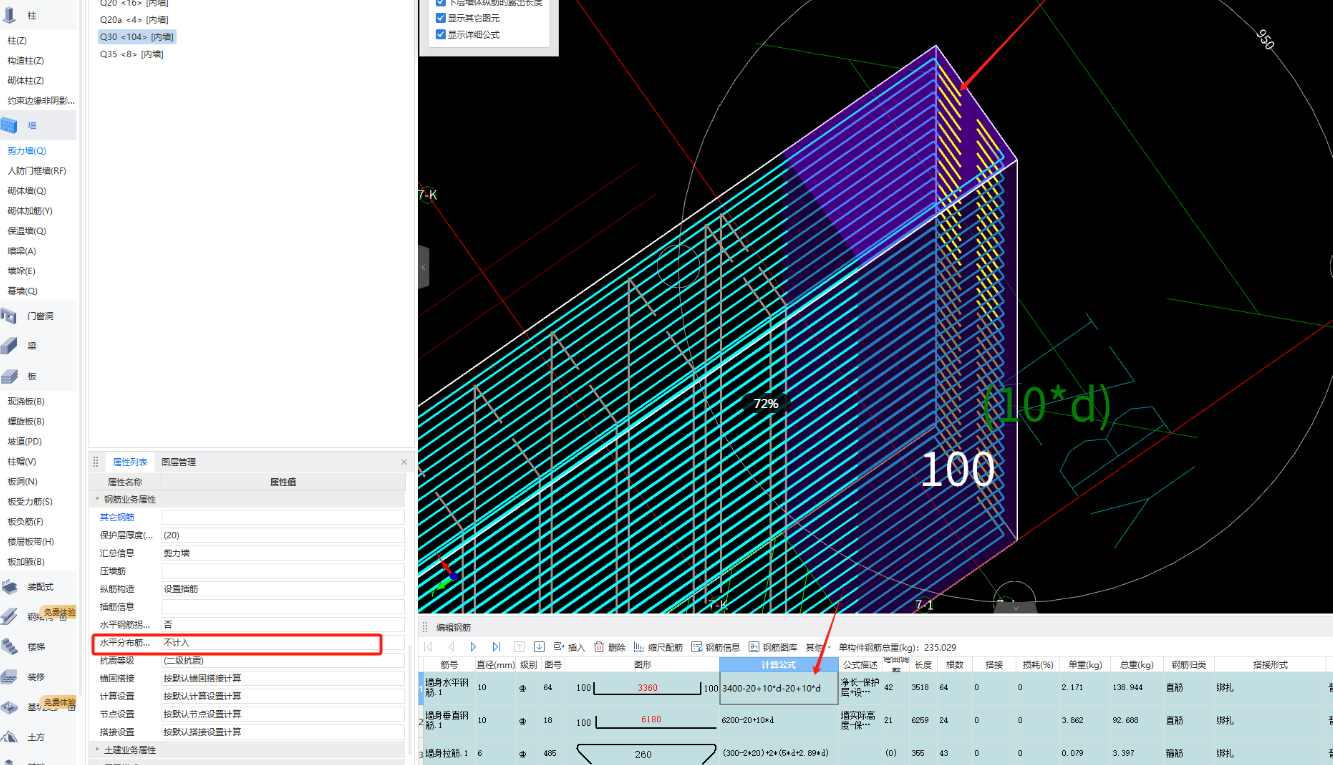Select 砌体柱(Z) component type
This screenshot has height=765, width=1333.
point(26,80)
